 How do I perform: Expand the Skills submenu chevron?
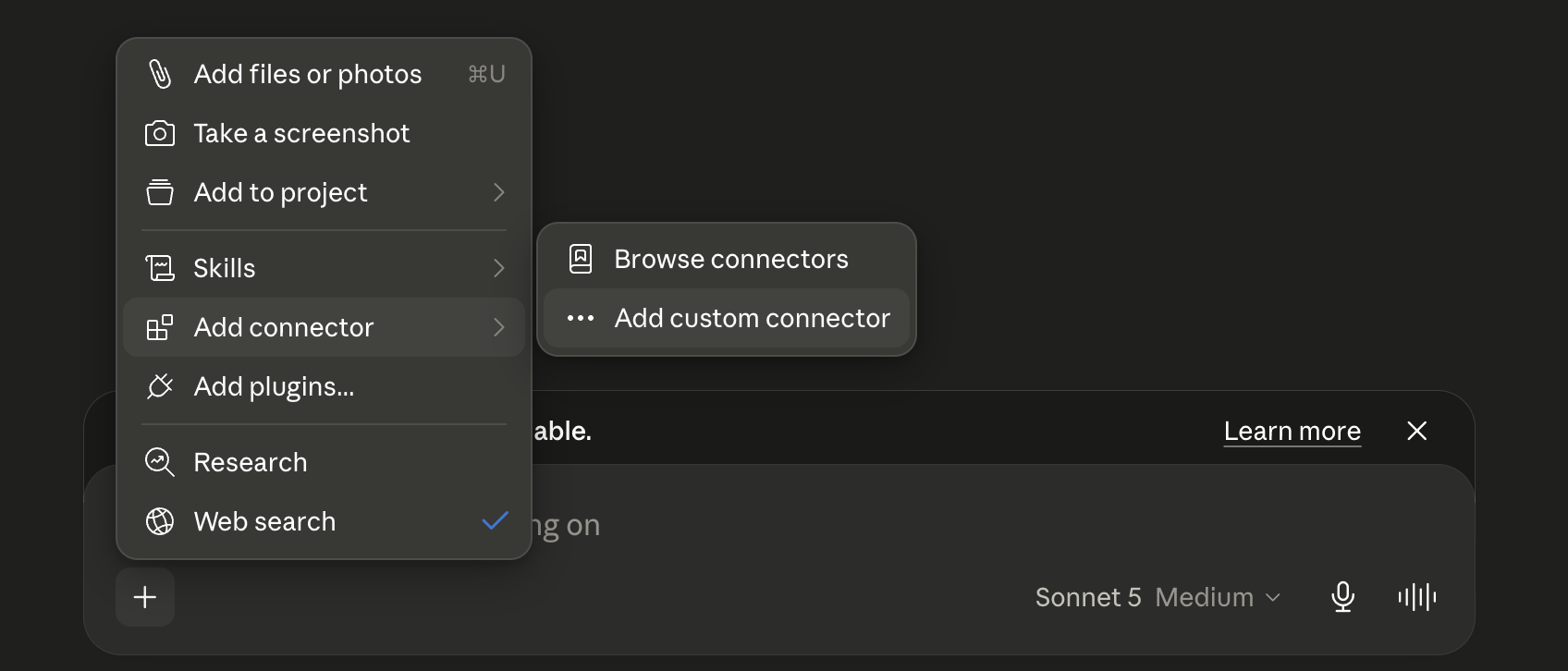(499, 268)
